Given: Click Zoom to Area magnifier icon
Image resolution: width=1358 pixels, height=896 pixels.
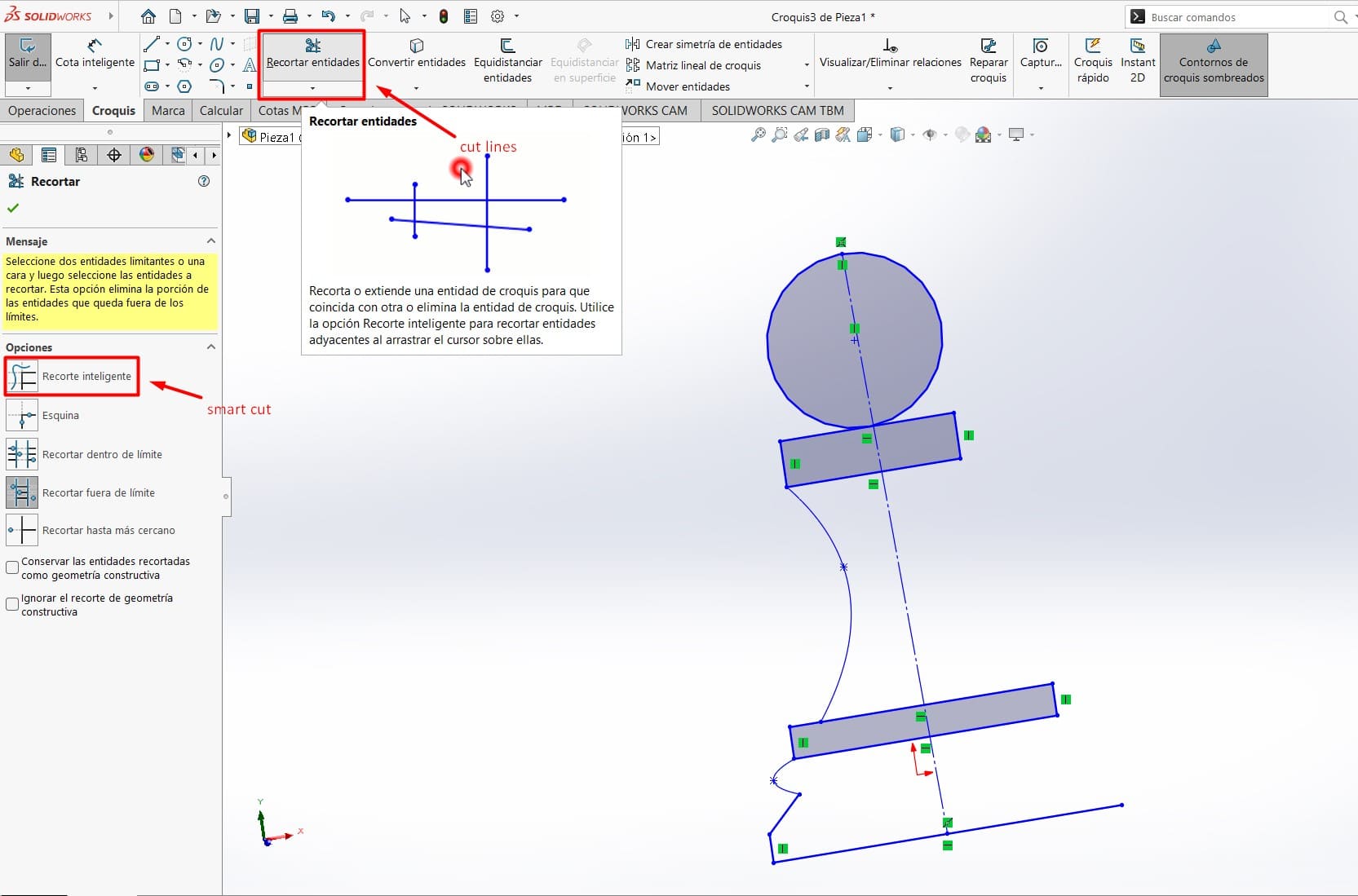Looking at the screenshot, I should coord(780,135).
